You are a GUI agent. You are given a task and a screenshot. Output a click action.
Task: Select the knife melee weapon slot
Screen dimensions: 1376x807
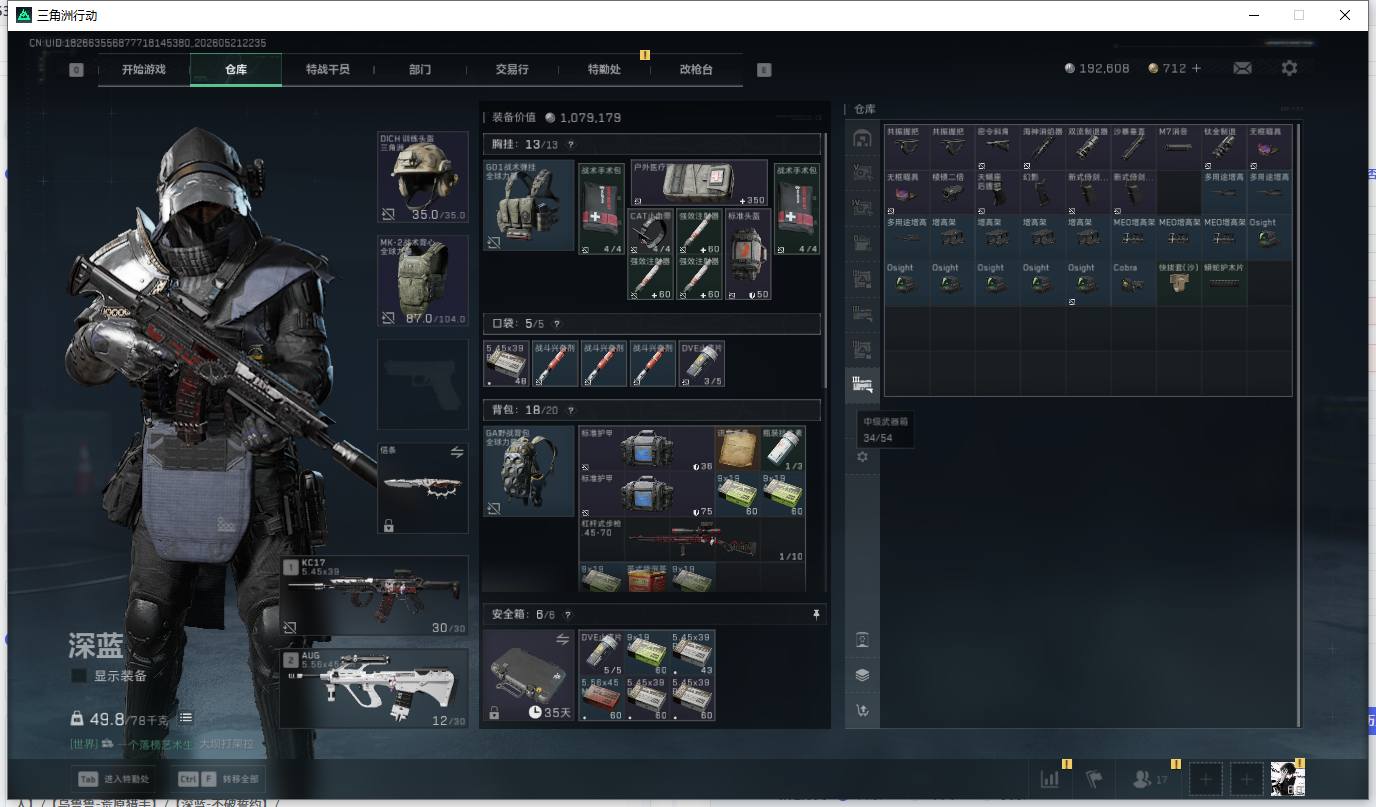tap(423, 489)
